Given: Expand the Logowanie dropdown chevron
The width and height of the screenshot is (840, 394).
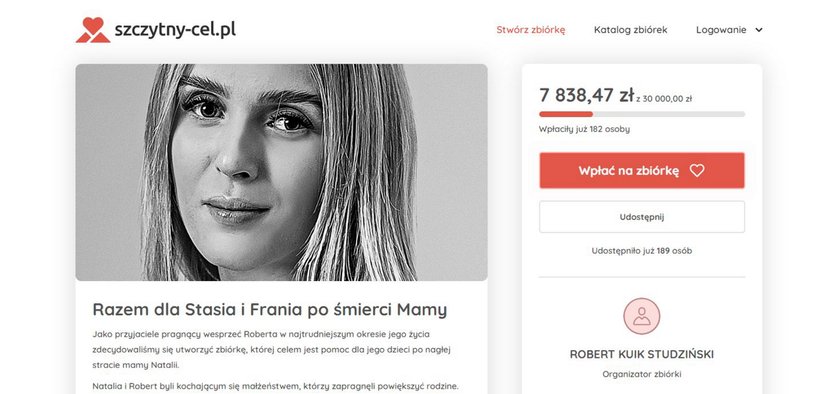Looking at the screenshot, I should (759, 30).
